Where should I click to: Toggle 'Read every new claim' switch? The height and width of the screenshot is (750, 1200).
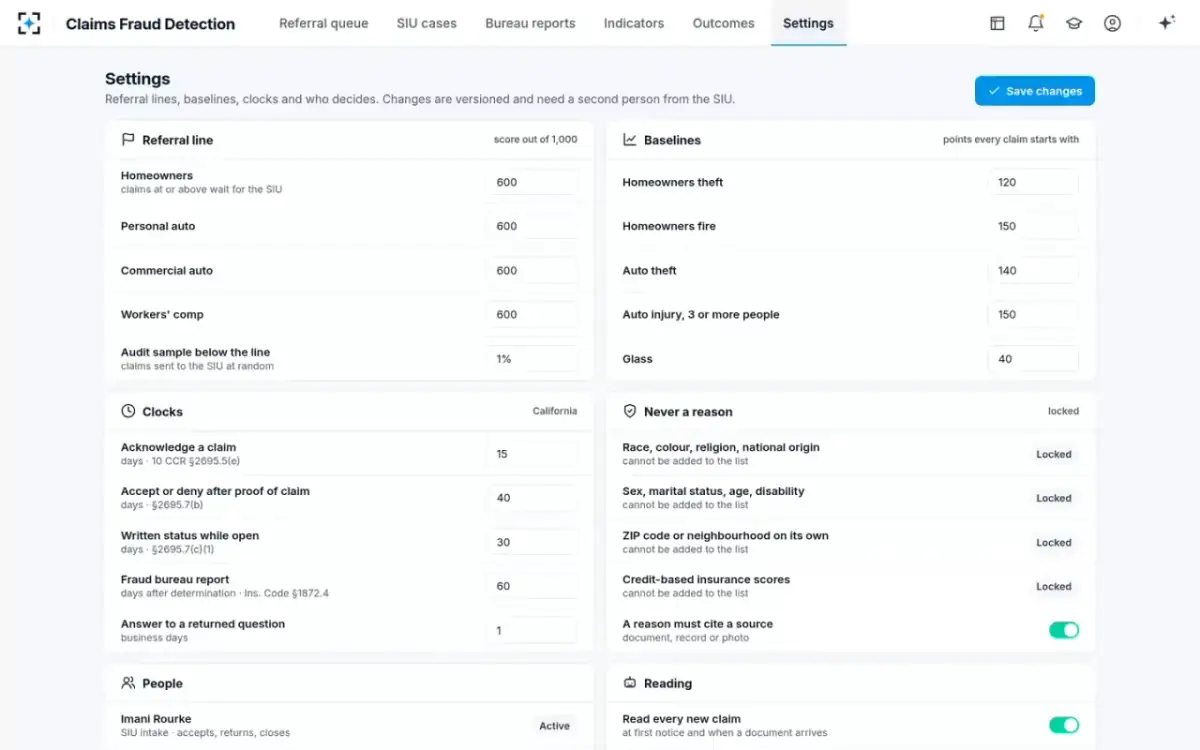point(1064,725)
